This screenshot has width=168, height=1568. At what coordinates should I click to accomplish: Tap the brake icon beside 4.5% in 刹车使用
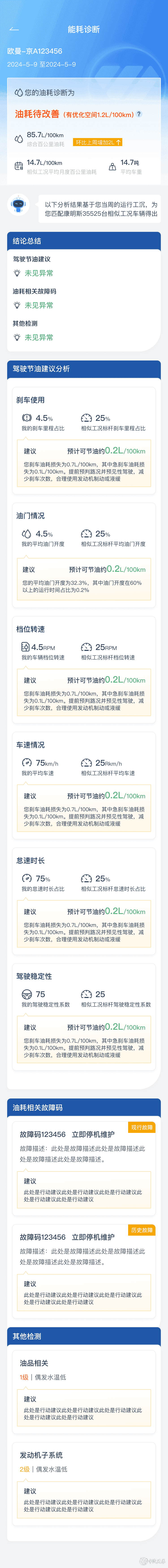[x=26, y=418]
